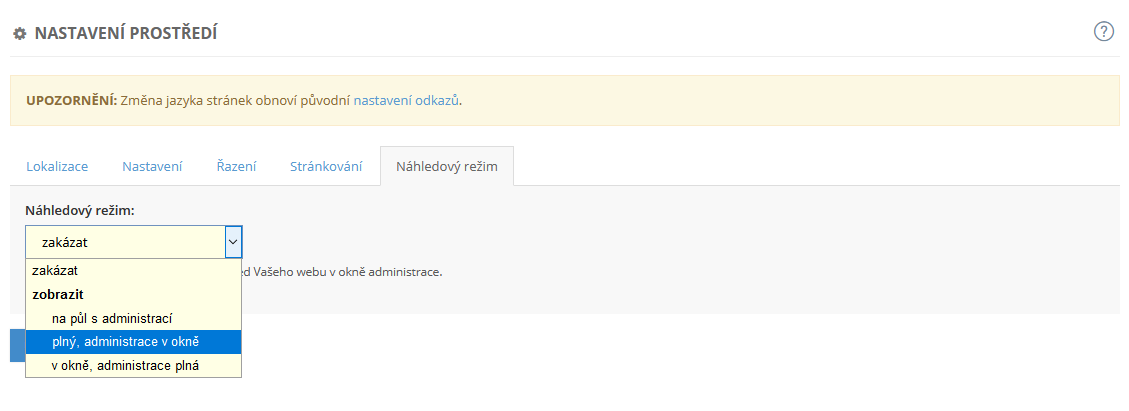Screen dimensions: 1129x411
Task: Click the description text about "okně administrace"
Action: pos(340,271)
